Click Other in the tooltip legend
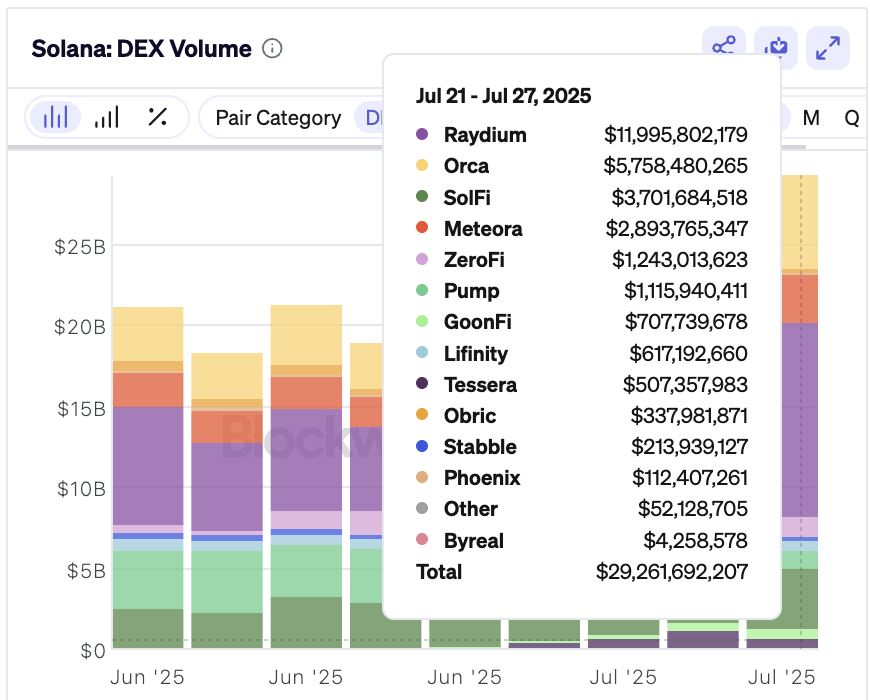 471,509
